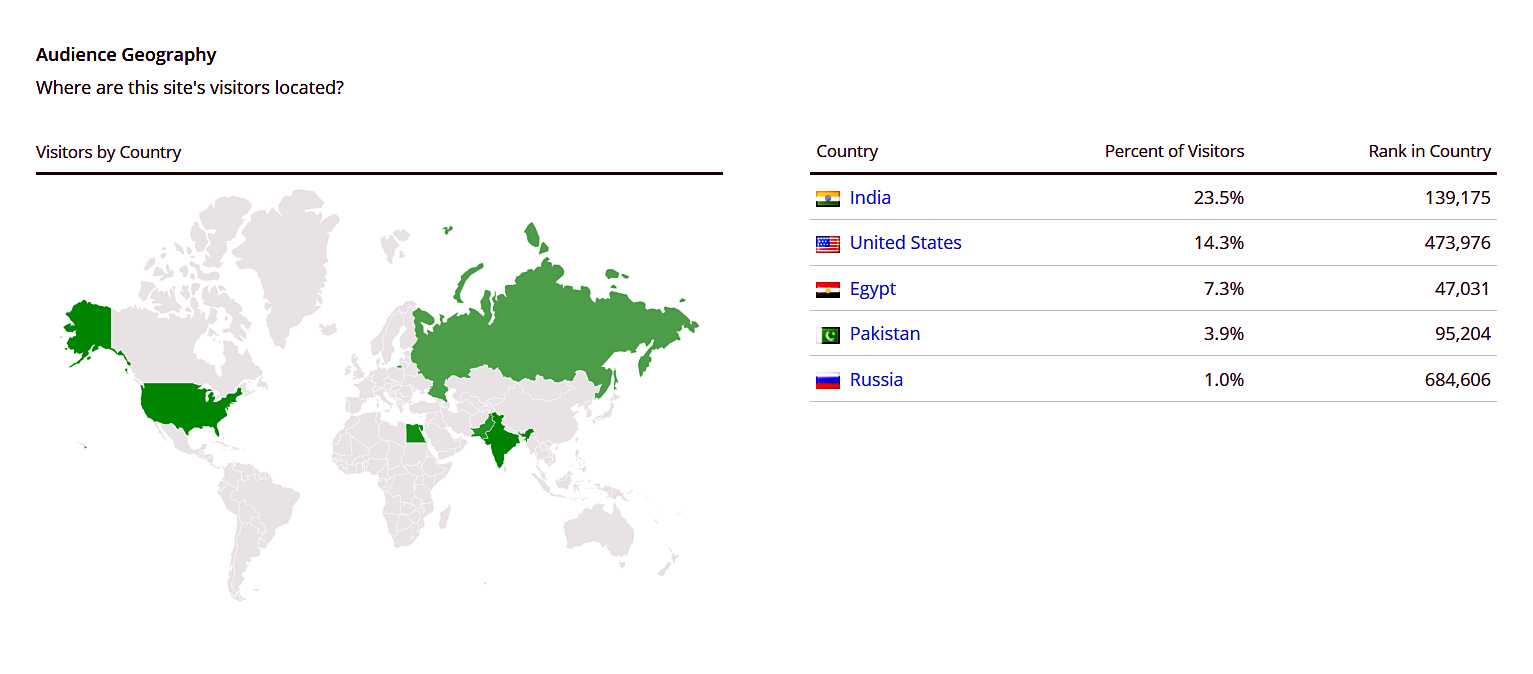The width and height of the screenshot is (1533, 674).
Task: Select Alaska region on the map
Action: pyautogui.click(x=87, y=330)
